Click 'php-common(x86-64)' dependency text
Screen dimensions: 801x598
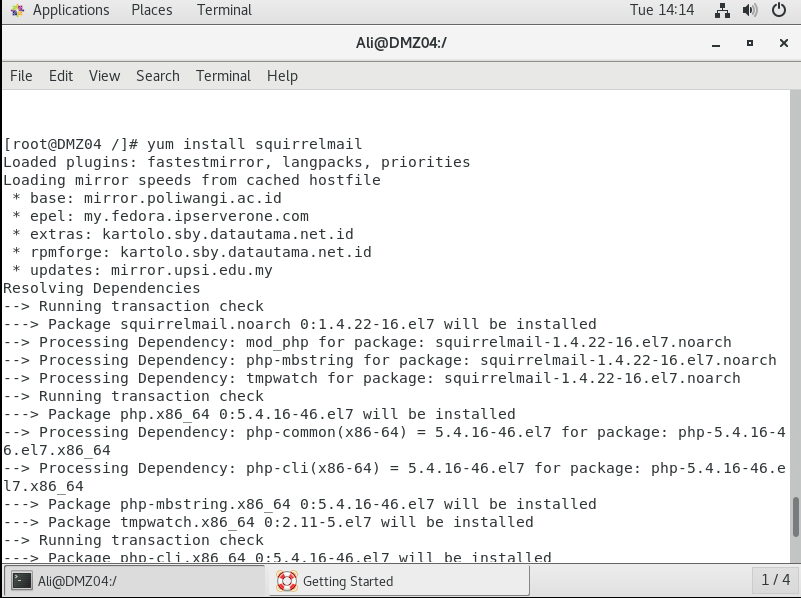[326, 433]
